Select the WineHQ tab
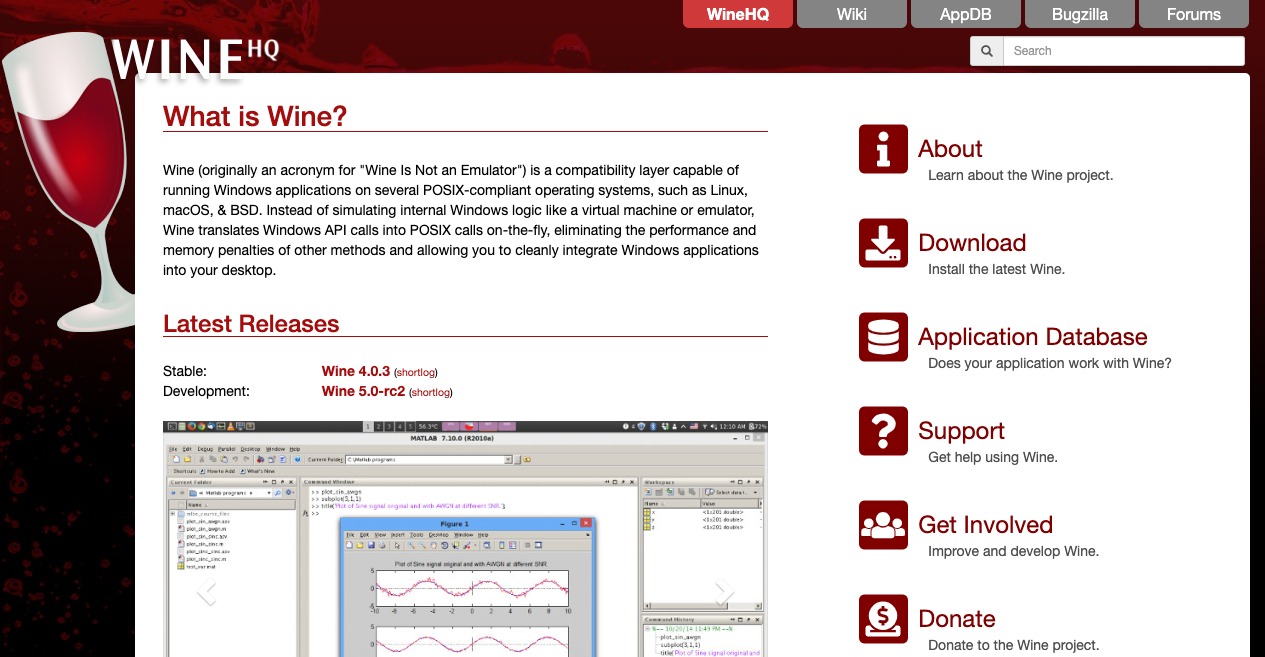This screenshot has height=657, width=1265. [738, 14]
